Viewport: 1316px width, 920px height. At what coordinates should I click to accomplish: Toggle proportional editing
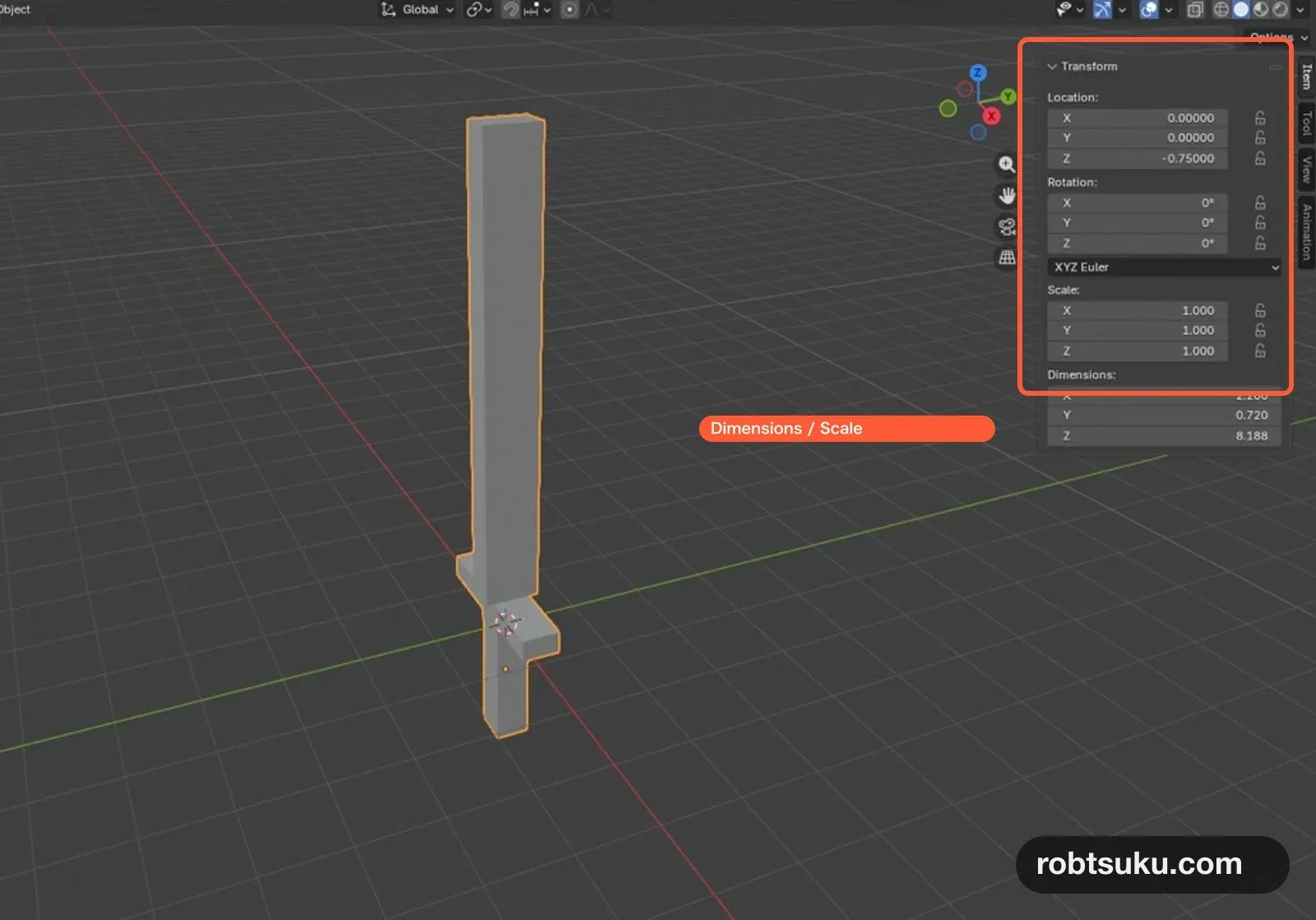point(569,10)
